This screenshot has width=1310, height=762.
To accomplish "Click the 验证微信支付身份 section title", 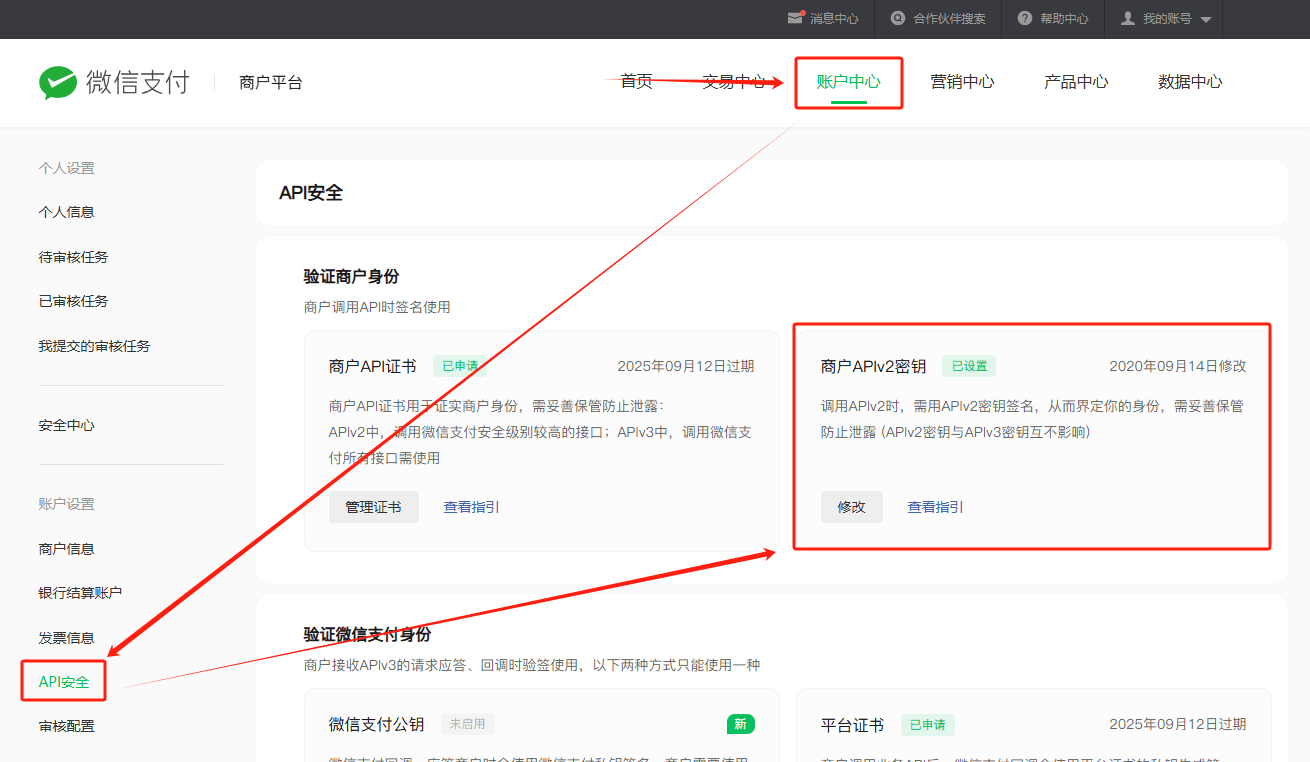I will (x=367, y=634).
